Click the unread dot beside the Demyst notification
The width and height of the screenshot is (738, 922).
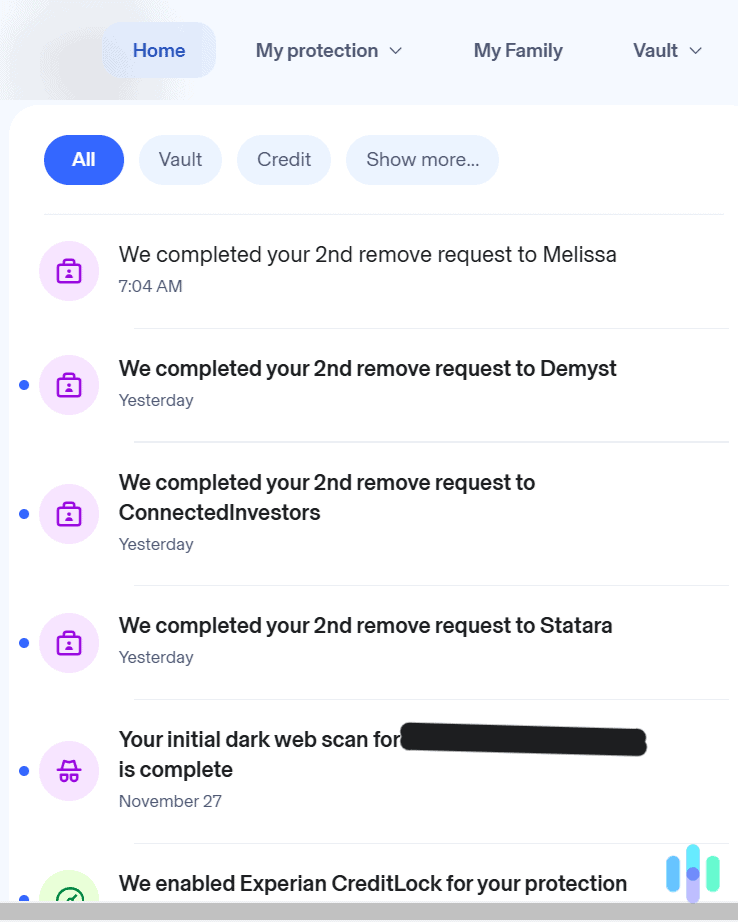click(23, 385)
